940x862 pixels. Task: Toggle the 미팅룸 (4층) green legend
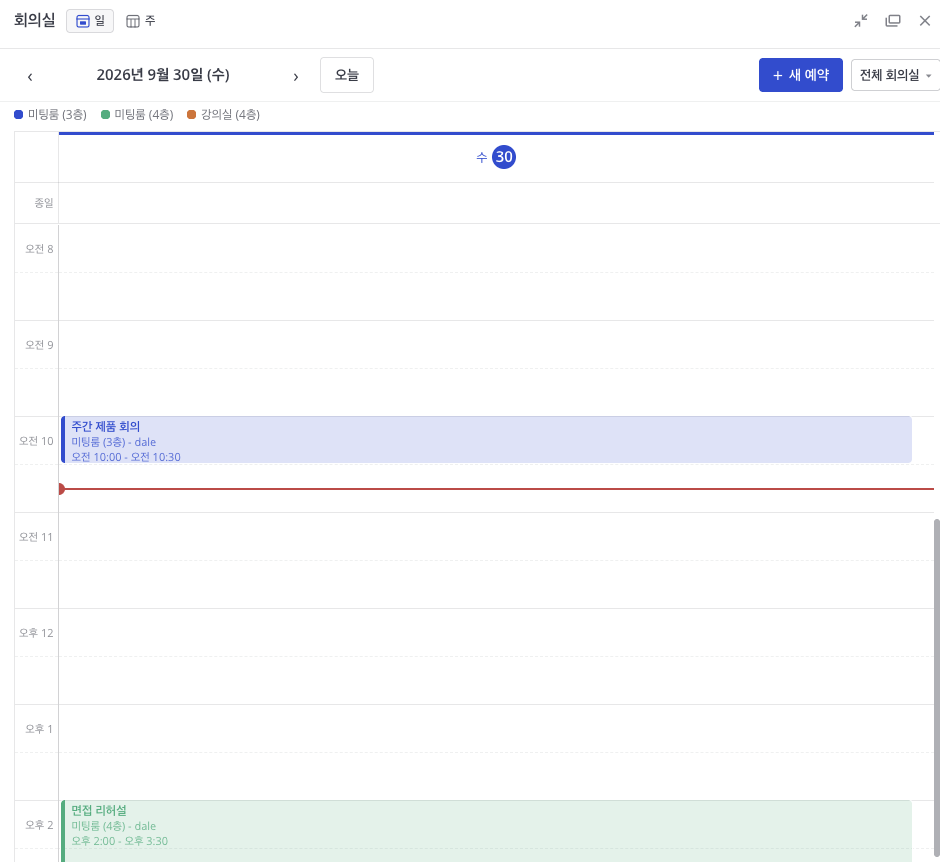click(x=137, y=114)
